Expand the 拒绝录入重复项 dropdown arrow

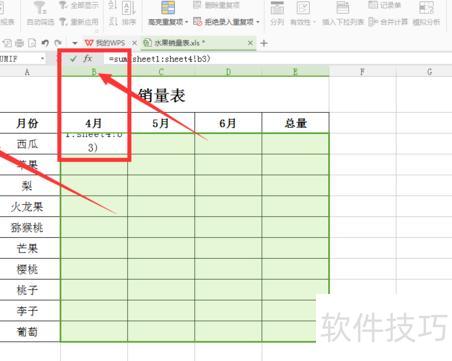point(258,22)
